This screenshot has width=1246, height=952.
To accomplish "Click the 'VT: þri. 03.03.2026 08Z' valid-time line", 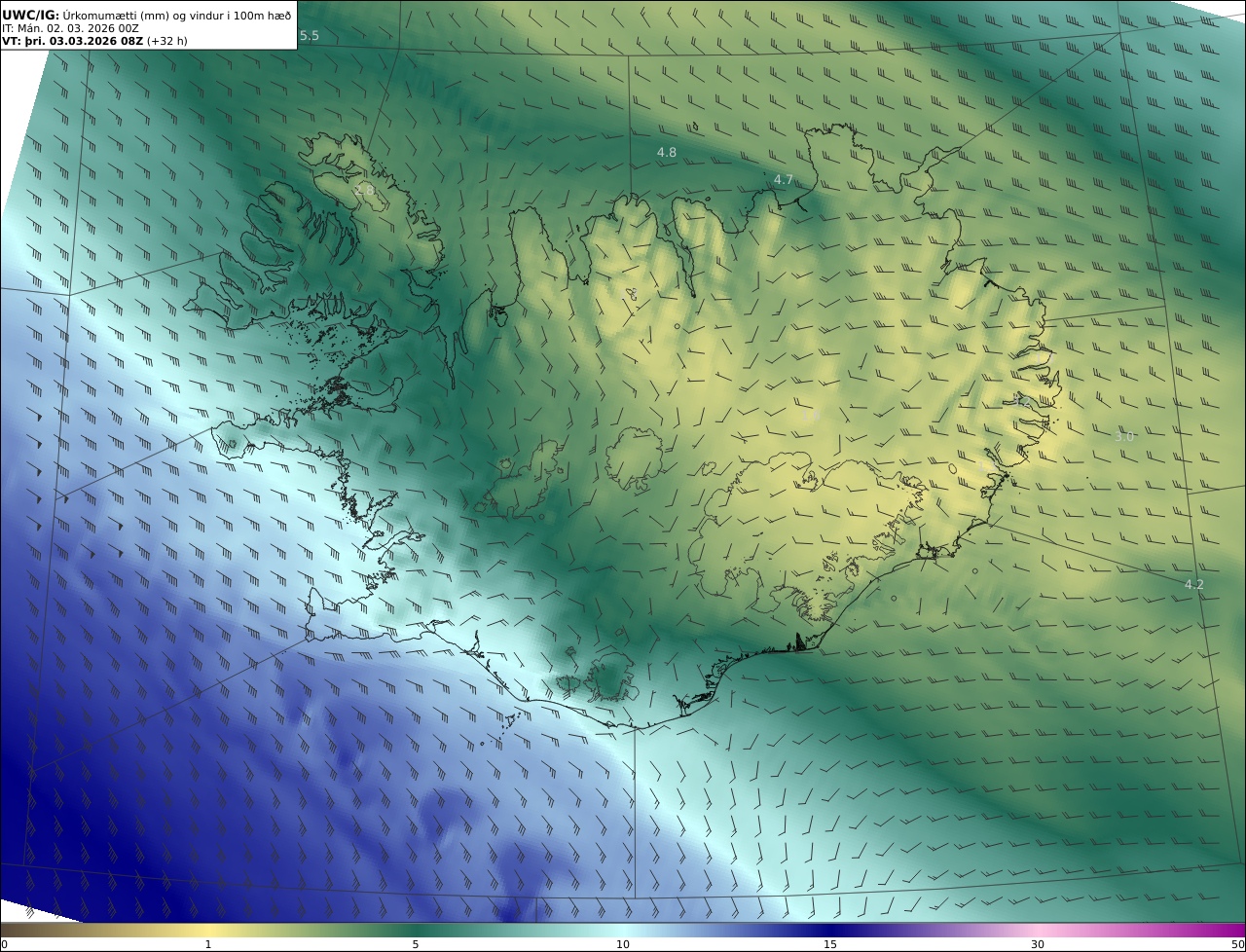I will click(x=73, y=41).
